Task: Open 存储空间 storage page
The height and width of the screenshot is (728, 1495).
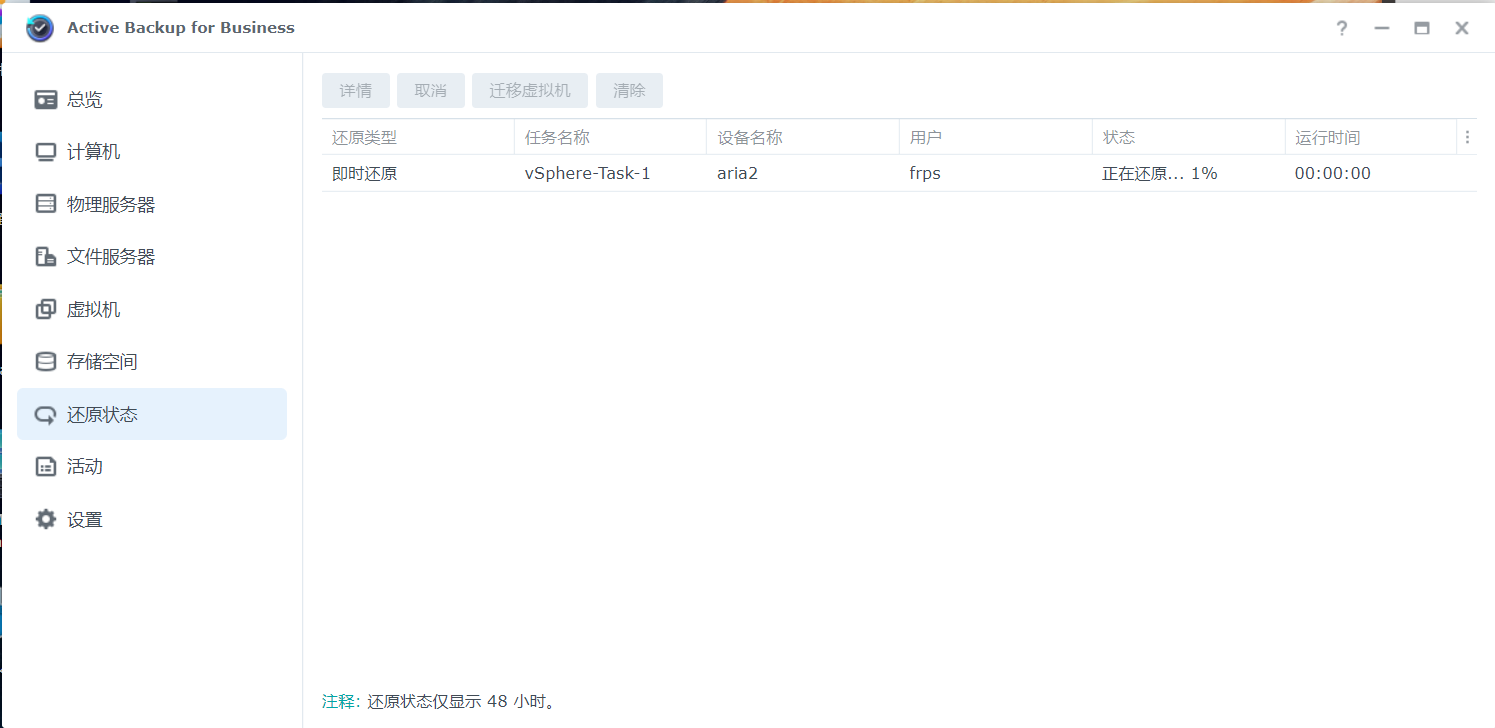Action: click(x=152, y=362)
